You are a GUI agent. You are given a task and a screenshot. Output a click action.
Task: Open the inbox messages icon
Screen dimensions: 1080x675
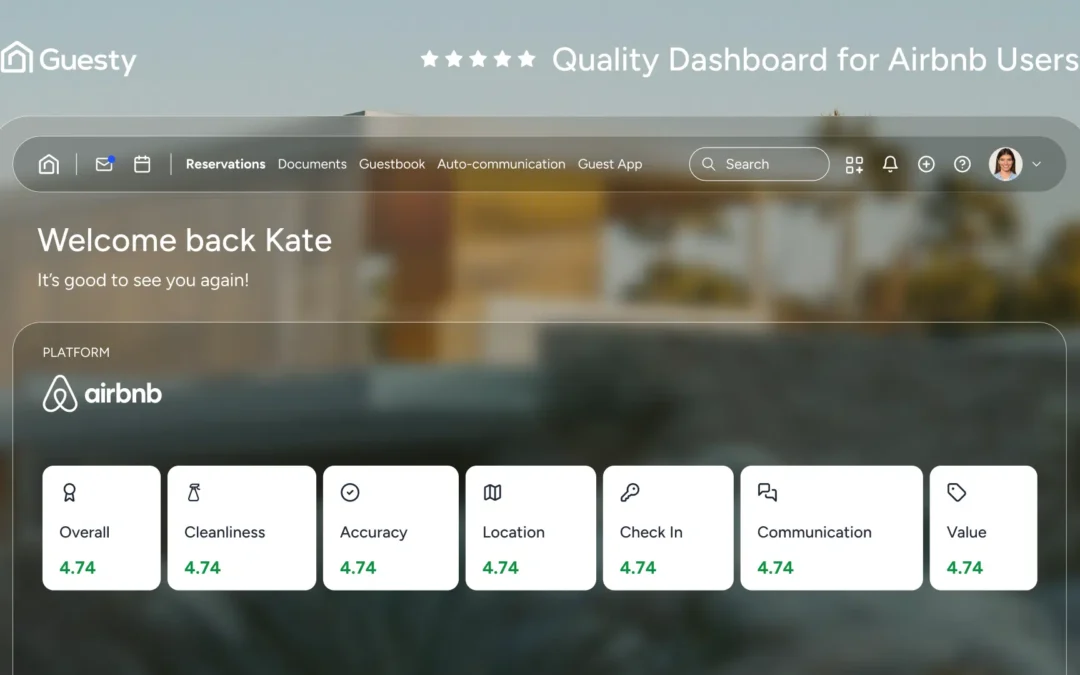coord(103,163)
